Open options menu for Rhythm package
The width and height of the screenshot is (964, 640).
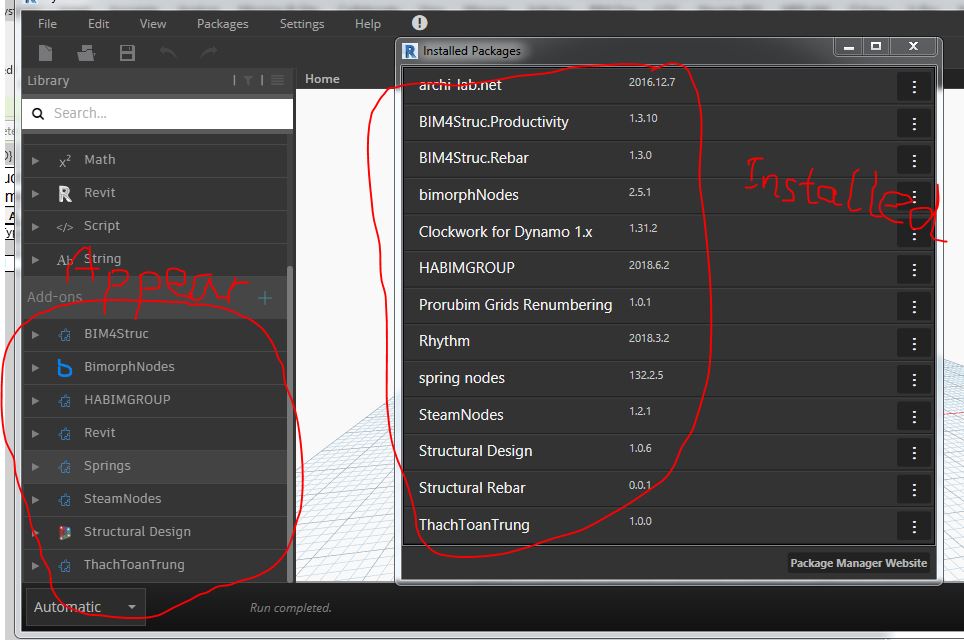point(914,343)
